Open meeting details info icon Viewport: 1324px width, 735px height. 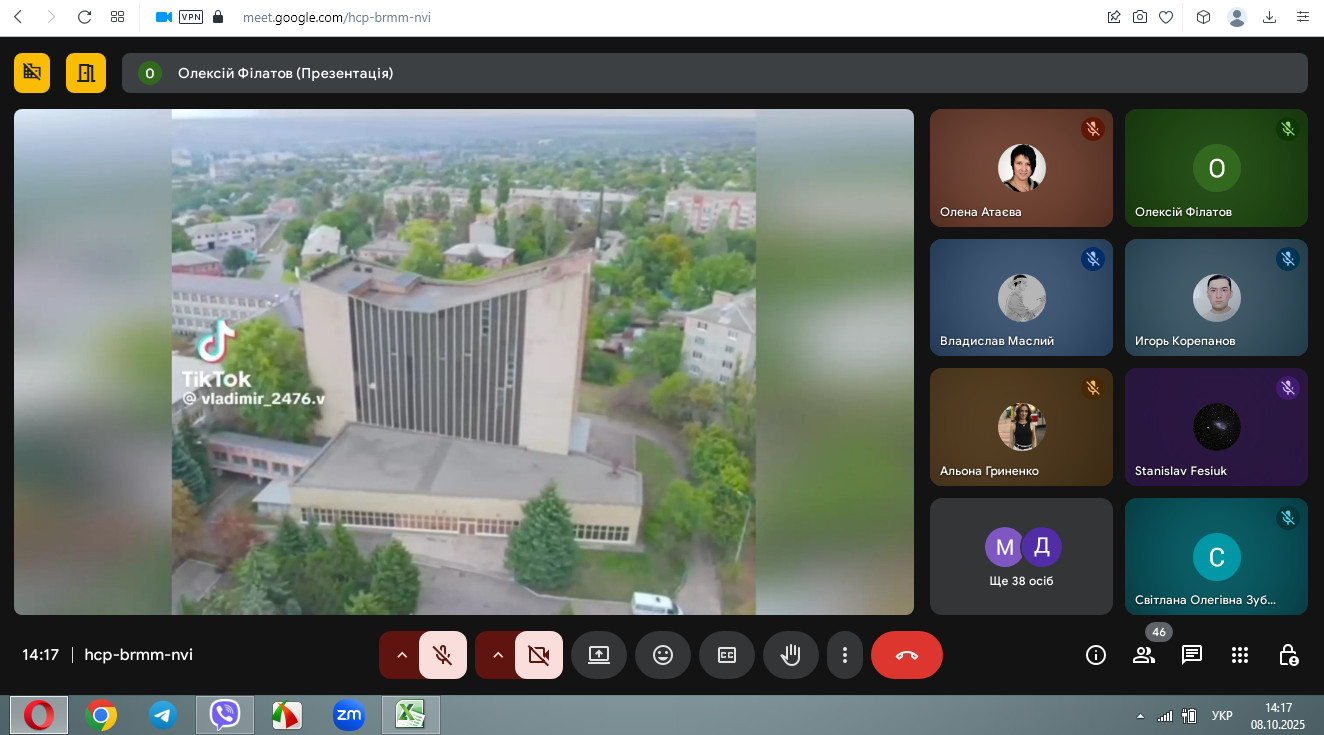point(1096,655)
